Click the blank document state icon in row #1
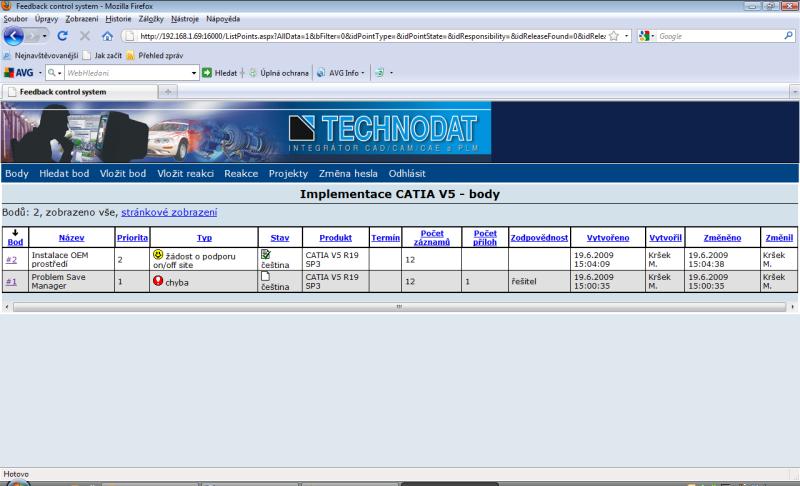The height and width of the screenshot is (486, 800). pos(265,276)
